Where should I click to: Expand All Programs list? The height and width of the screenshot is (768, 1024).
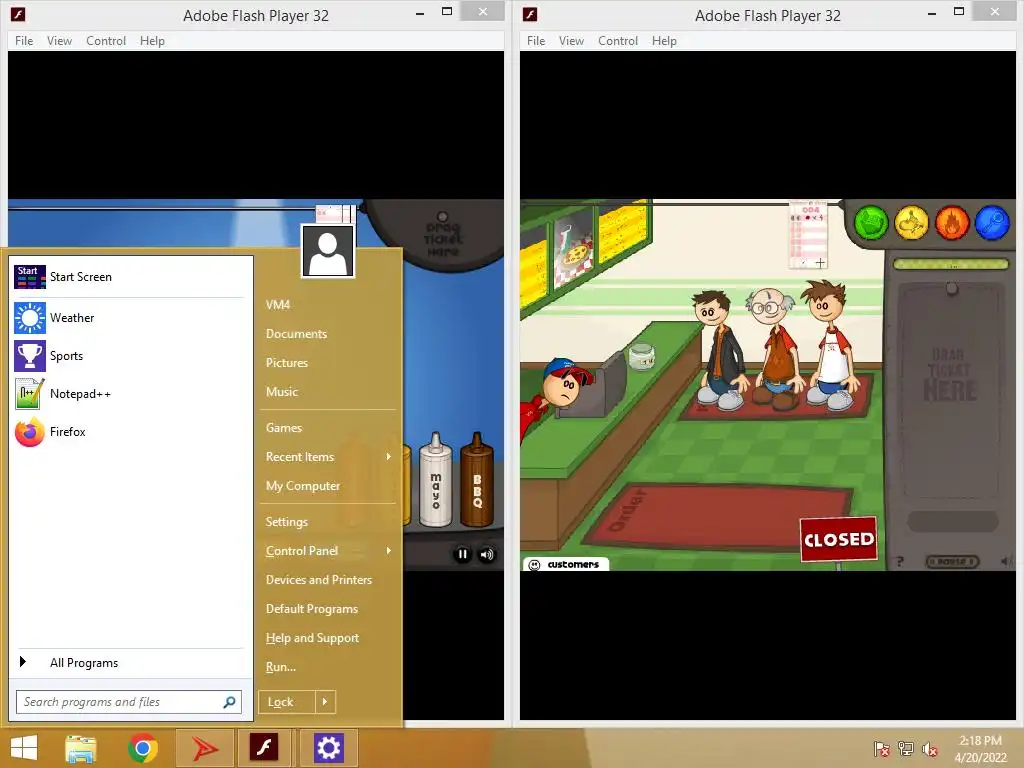coord(129,663)
